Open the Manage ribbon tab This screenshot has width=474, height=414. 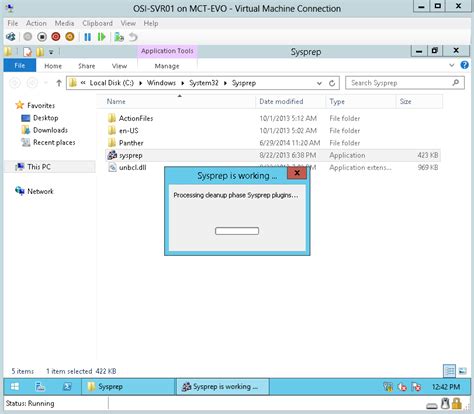coord(167,66)
